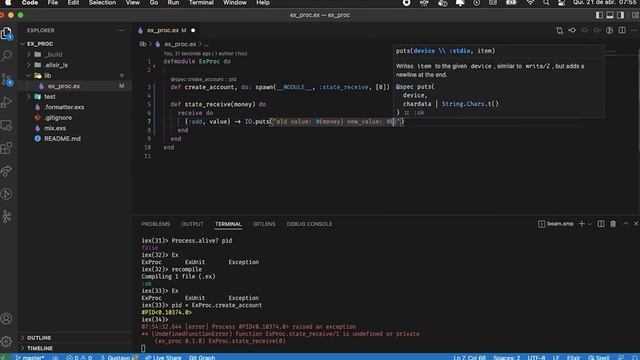Expand the _build folder
Image resolution: width=640 pixels, height=360 pixels.
tap(54, 54)
